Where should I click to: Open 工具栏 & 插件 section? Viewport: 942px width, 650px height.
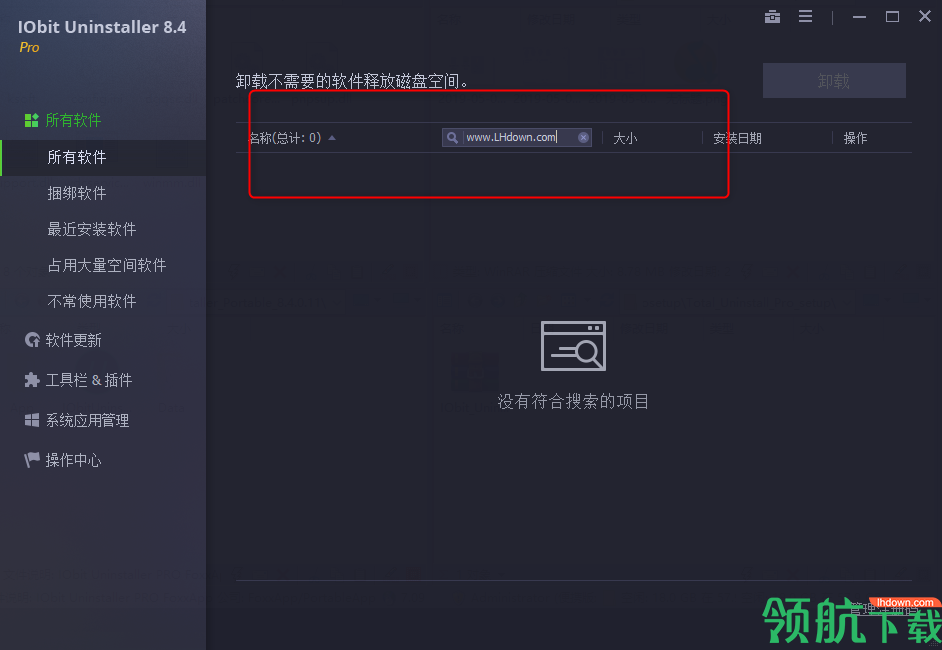(x=89, y=380)
